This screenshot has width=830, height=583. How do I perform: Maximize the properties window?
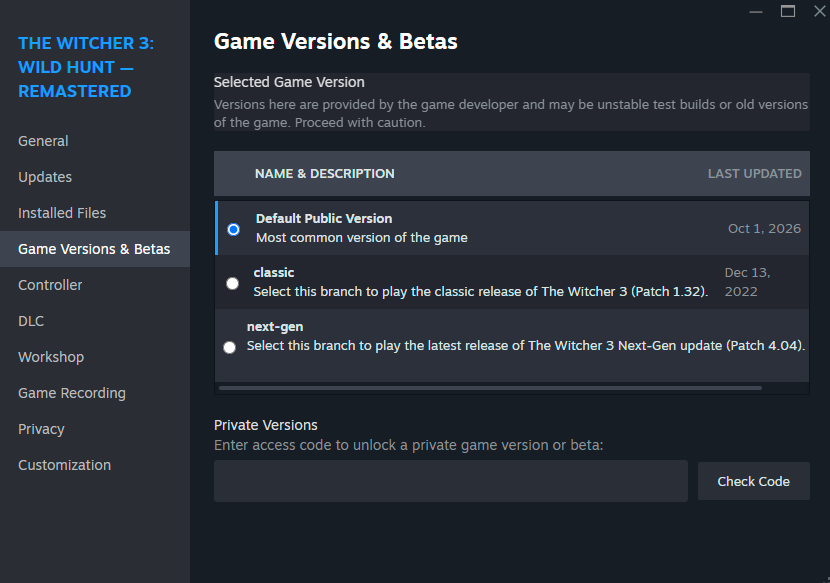[788, 11]
